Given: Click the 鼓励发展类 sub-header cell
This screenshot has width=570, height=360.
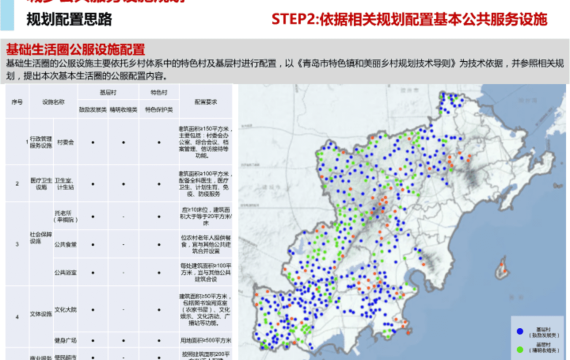Looking at the screenshot, I should click(x=93, y=109).
